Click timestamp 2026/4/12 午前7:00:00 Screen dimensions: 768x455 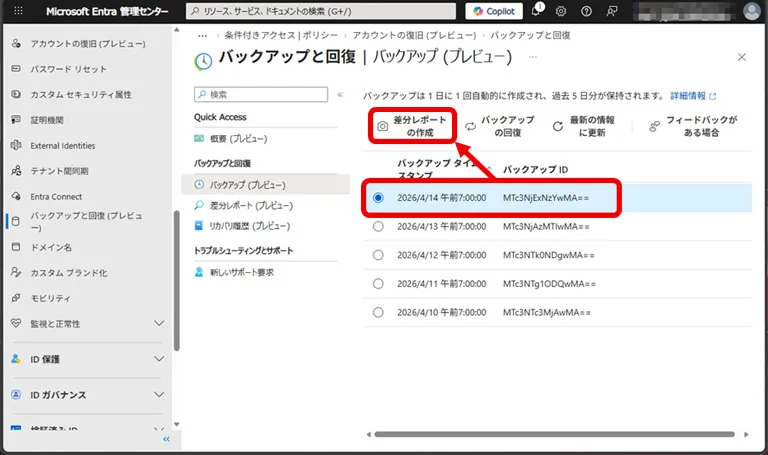[x=441, y=255]
